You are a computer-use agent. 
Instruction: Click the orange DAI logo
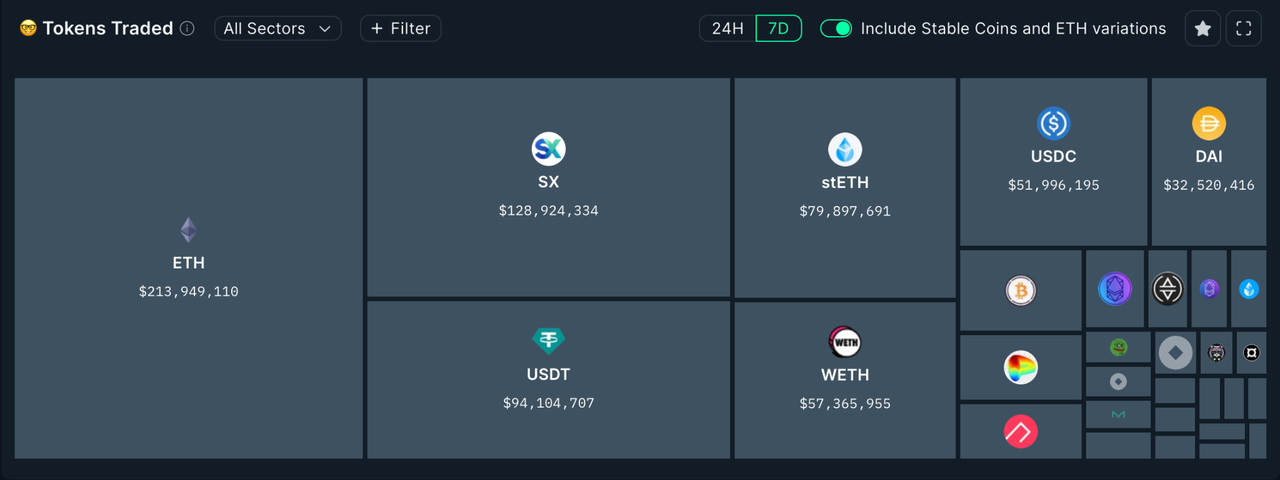1208,124
